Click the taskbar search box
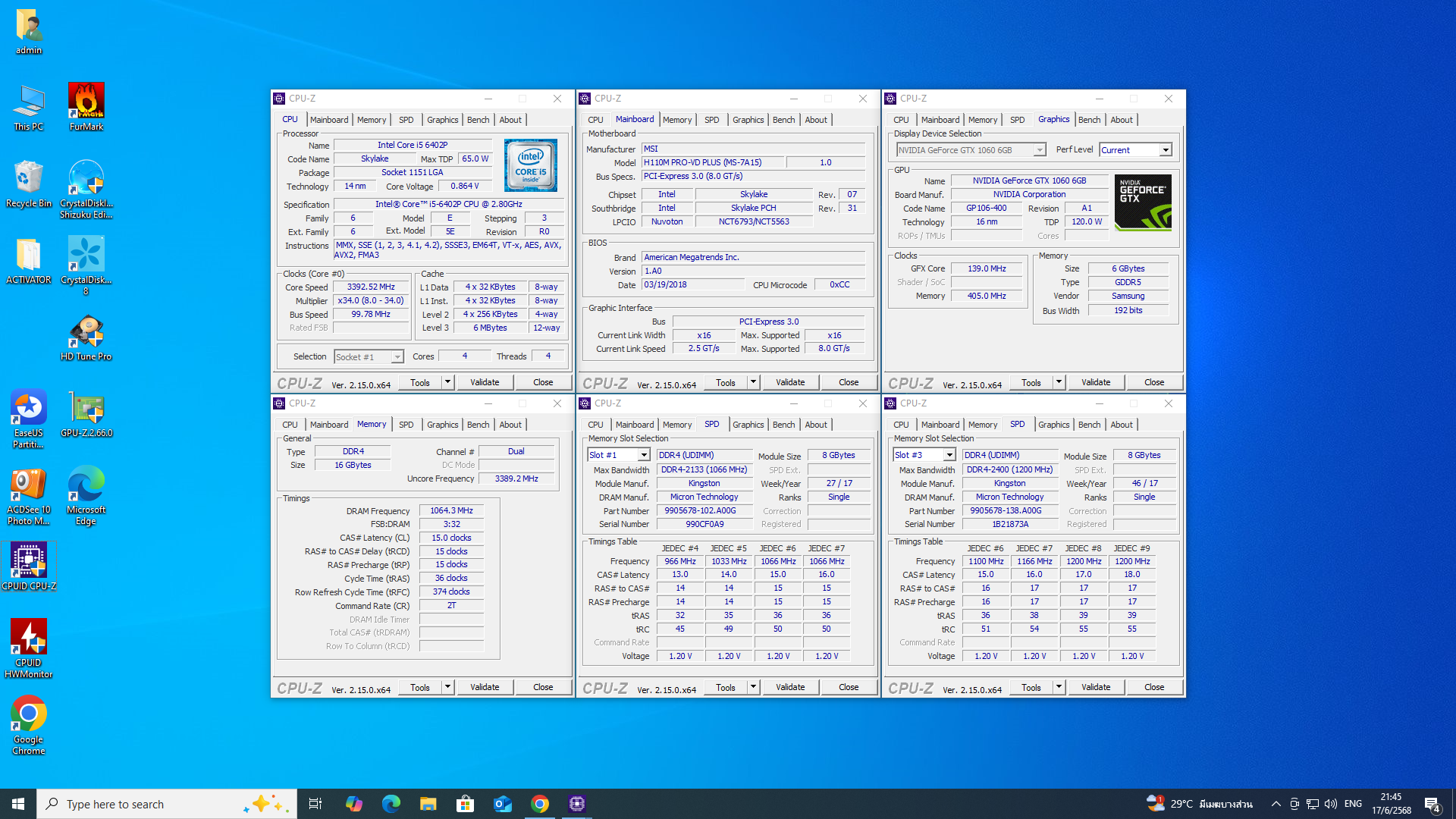The image size is (1456, 819). 167,804
